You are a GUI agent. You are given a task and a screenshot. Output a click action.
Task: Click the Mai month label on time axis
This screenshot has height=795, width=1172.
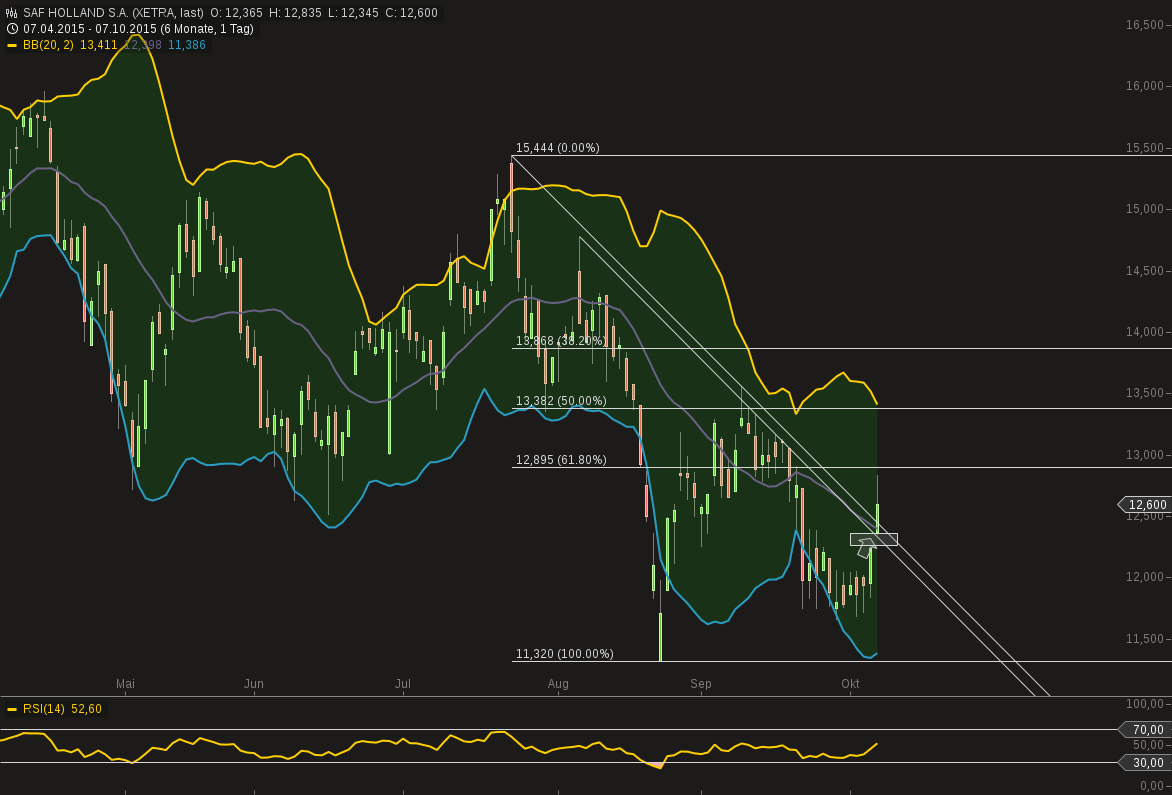coord(126,684)
